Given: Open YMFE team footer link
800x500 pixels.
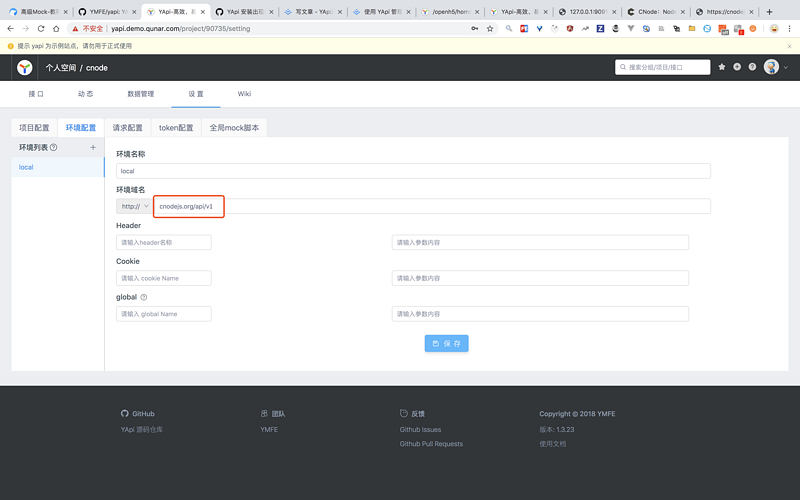Looking at the screenshot, I should pyautogui.click(x=269, y=430).
